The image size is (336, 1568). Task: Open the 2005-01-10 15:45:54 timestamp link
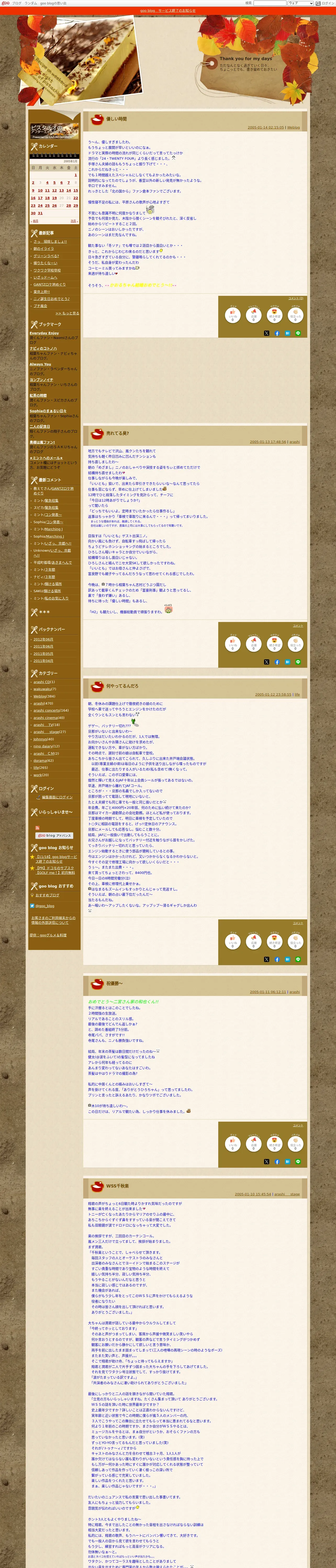253,1194
